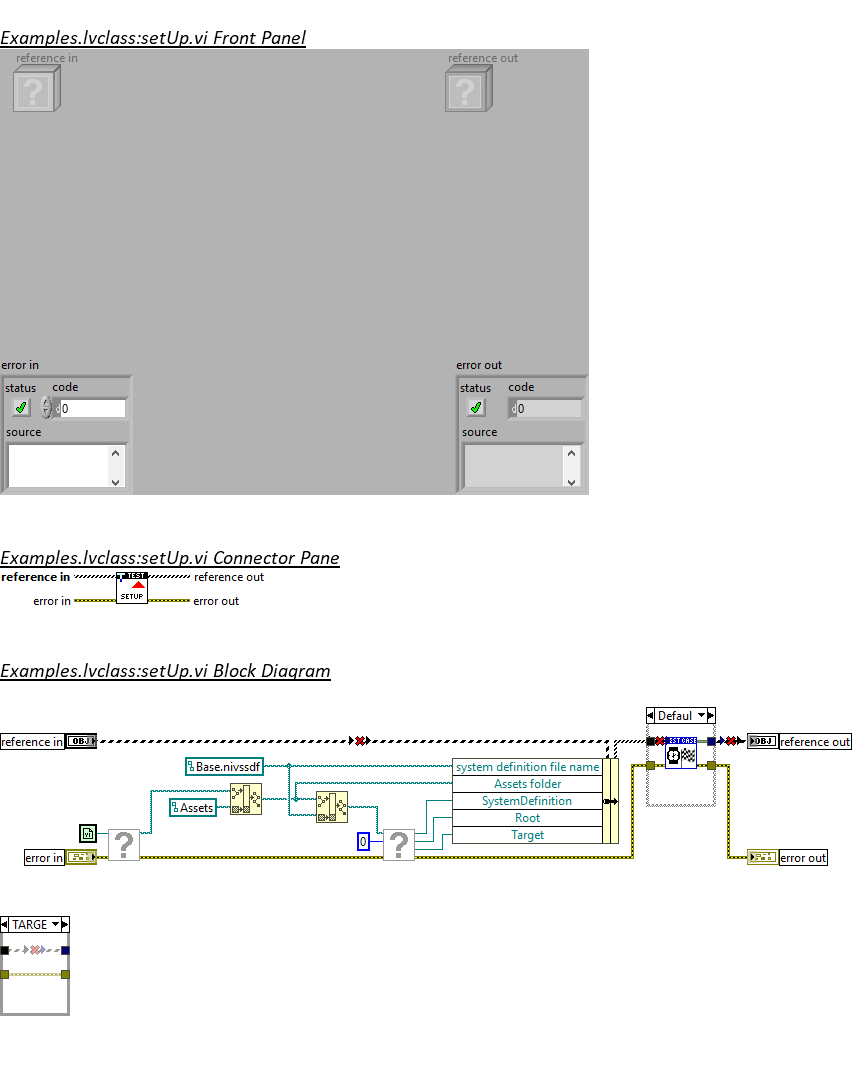Click the reference out object indicator icon
This screenshot has width=852, height=1066.
tap(468, 89)
